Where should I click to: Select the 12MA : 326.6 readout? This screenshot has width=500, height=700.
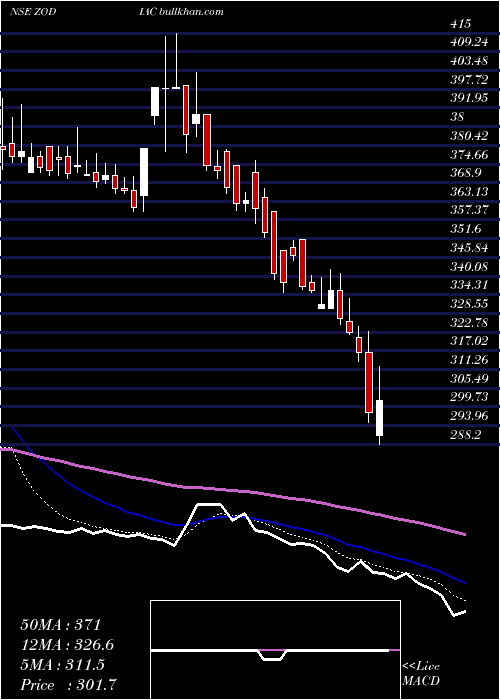pos(67,645)
